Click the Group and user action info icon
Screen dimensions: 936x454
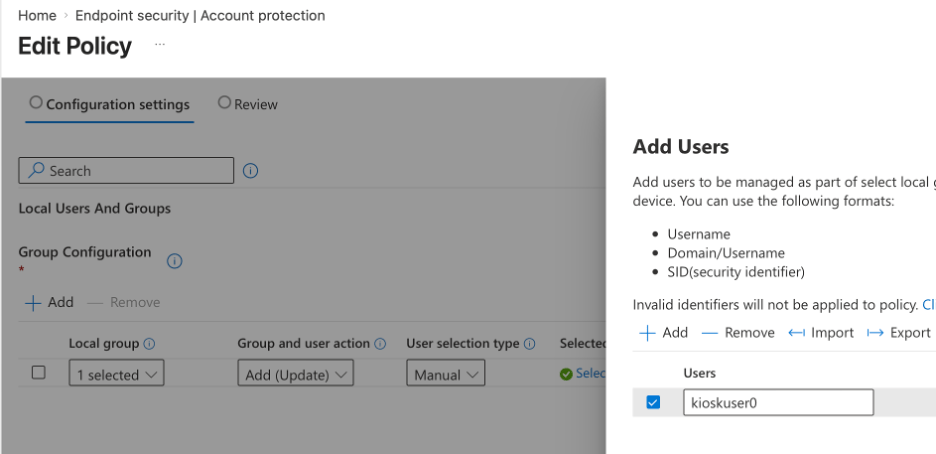380,344
